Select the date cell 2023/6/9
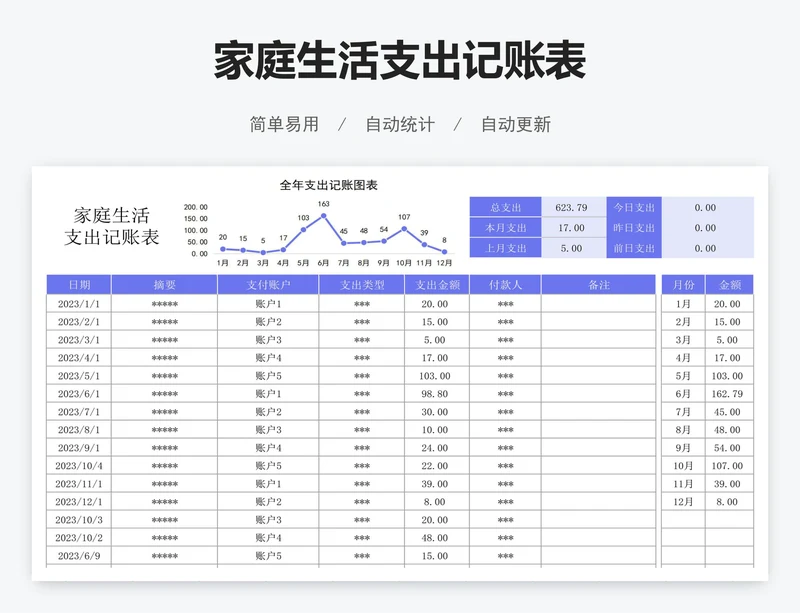800x613 pixels. tap(79, 556)
